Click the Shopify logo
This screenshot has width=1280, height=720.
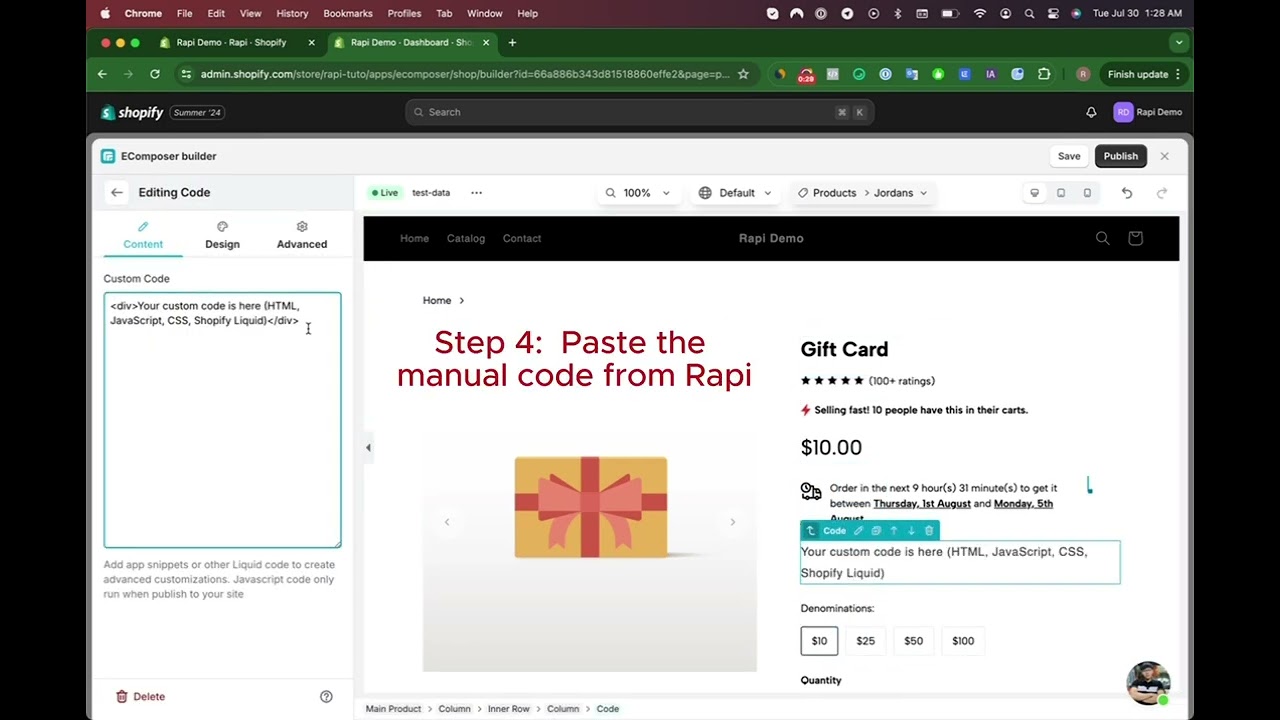132,112
